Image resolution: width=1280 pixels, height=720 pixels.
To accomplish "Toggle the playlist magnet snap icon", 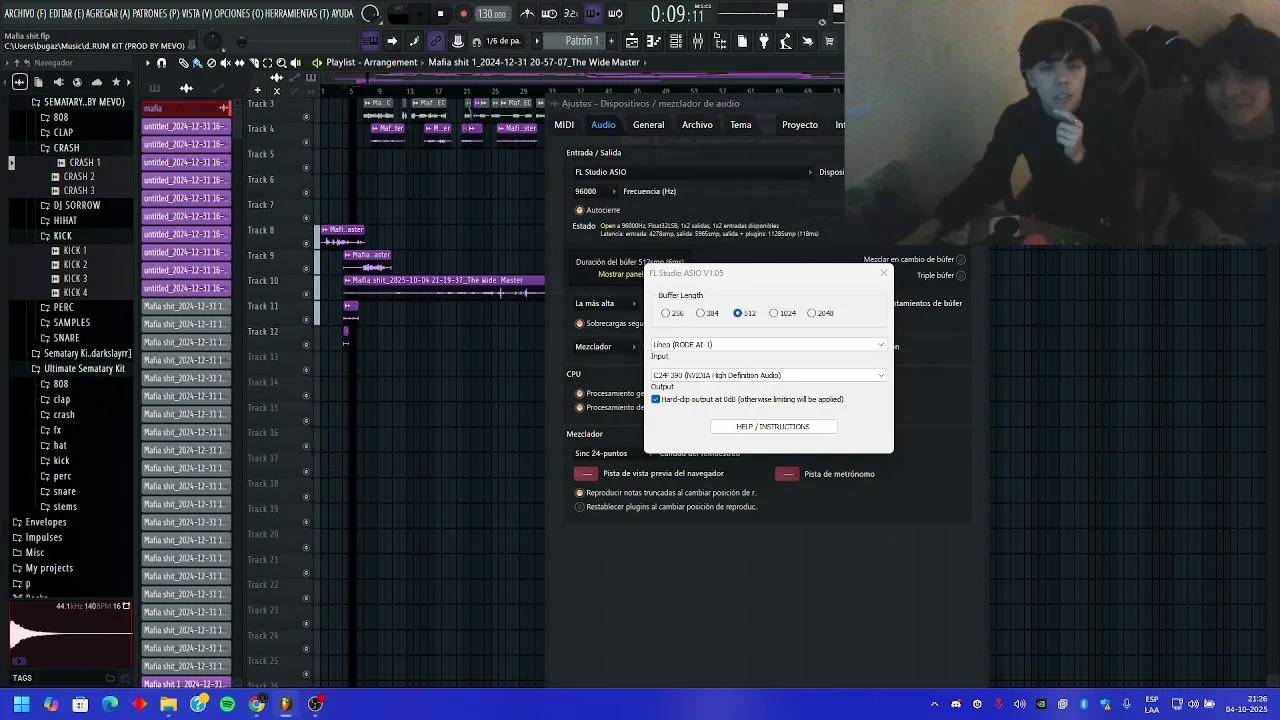I will [161, 63].
